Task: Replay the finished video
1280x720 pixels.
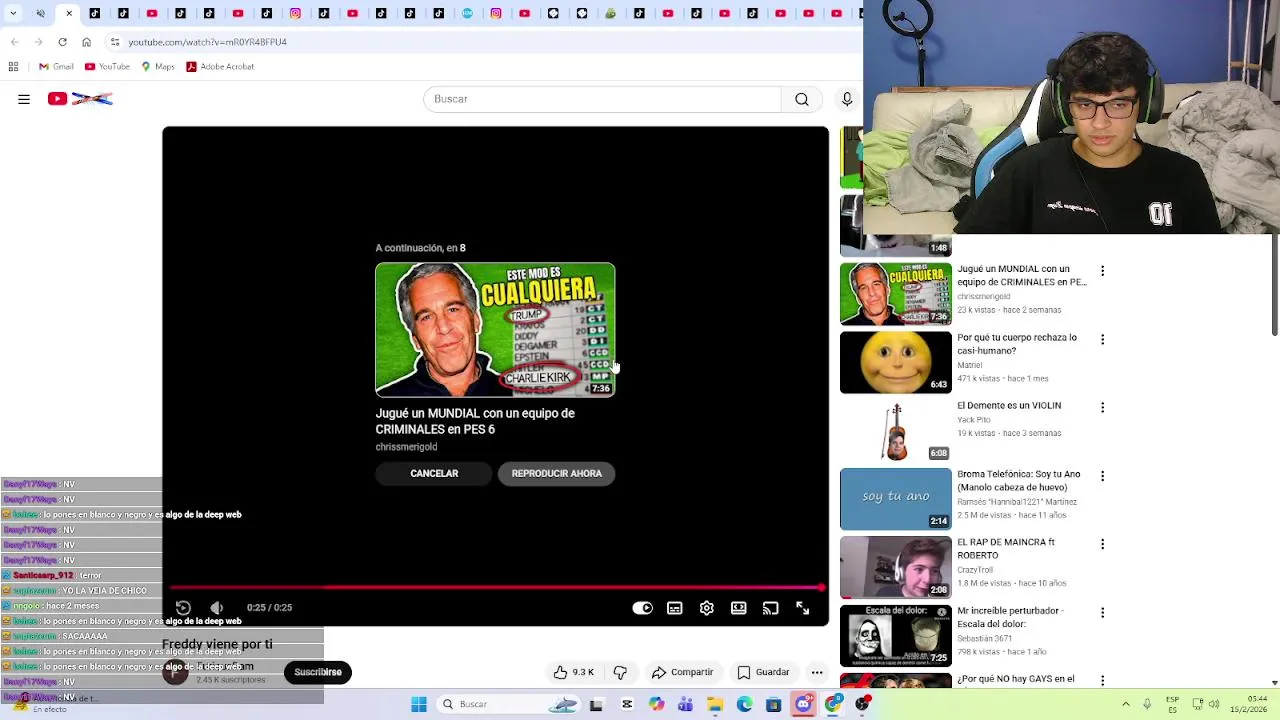Action: point(183,608)
